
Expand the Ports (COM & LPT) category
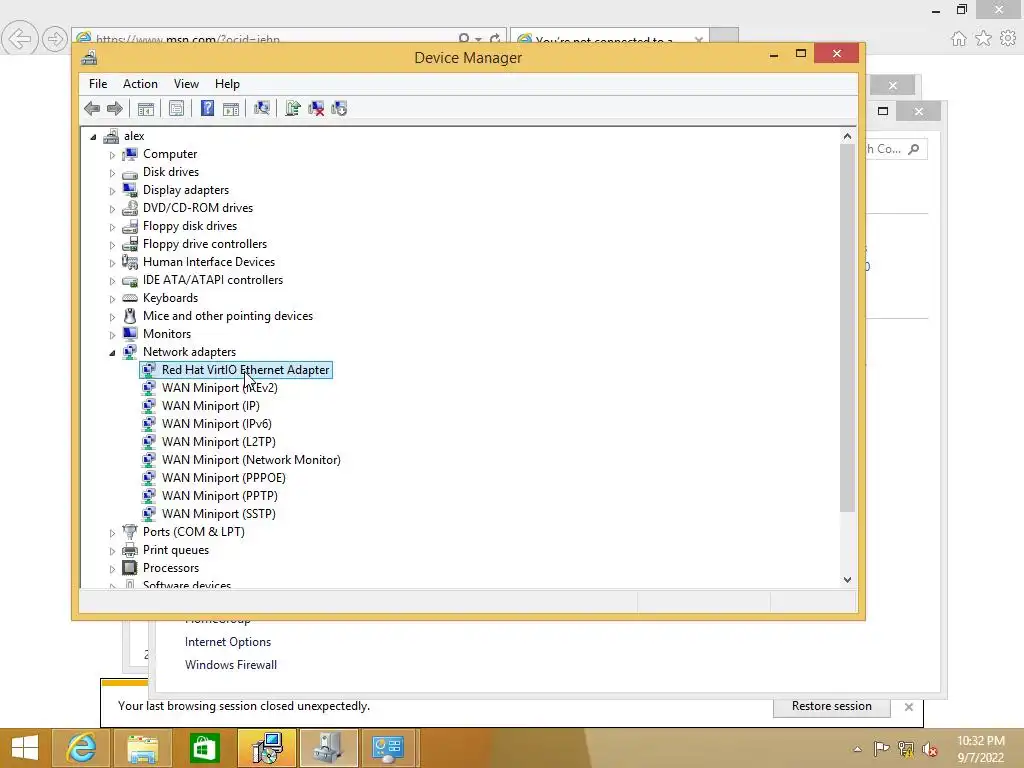pos(112,533)
